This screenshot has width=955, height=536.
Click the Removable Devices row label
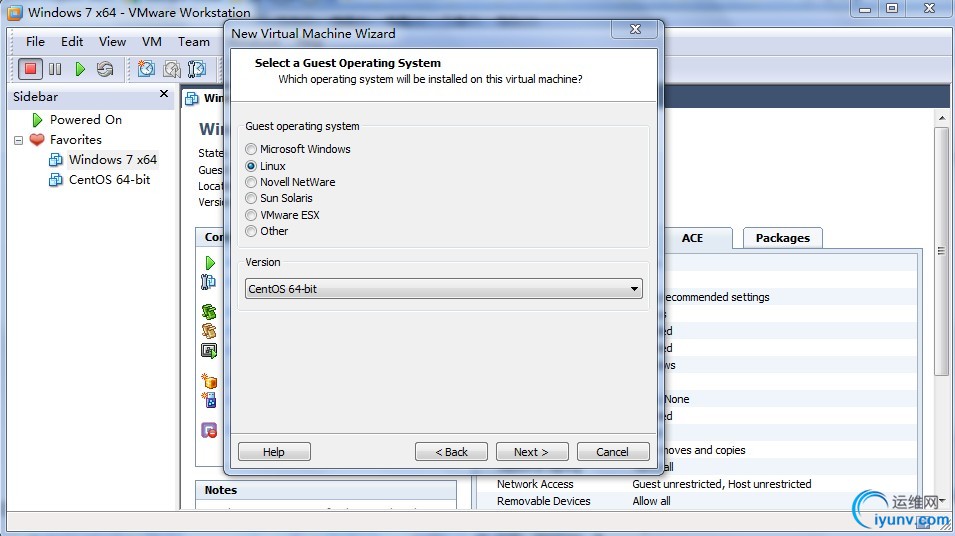pyautogui.click(x=543, y=501)
